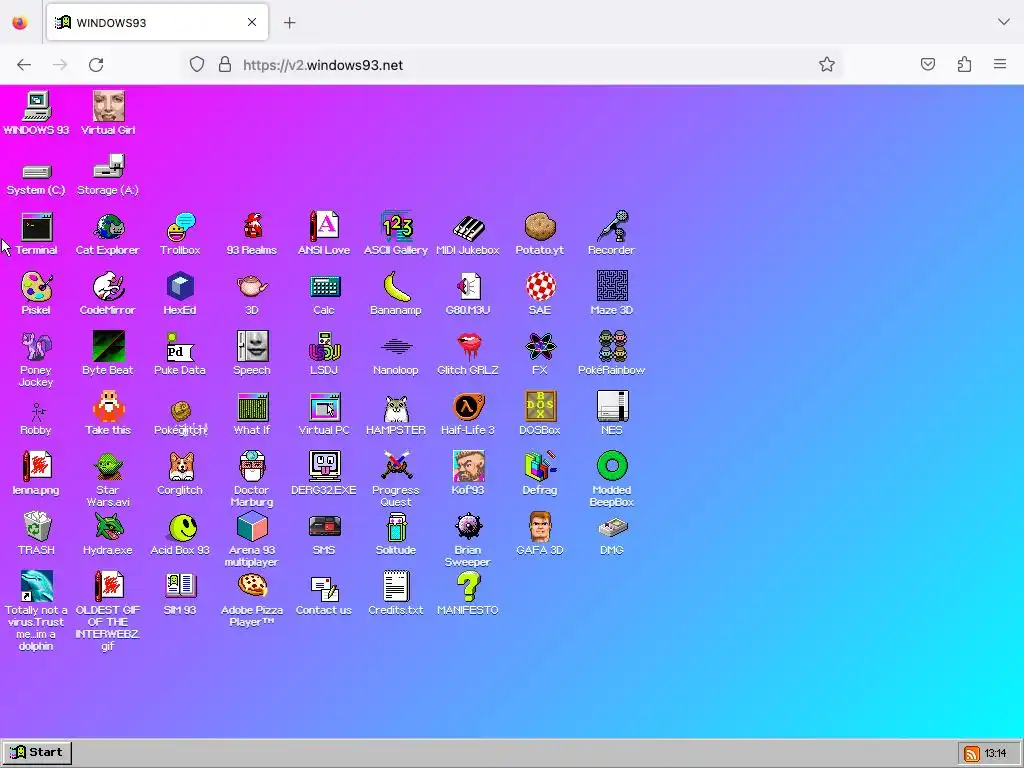This screenshot has height=768, width=1024.
Task: Select the Puke Data icon
Action: 180,348
